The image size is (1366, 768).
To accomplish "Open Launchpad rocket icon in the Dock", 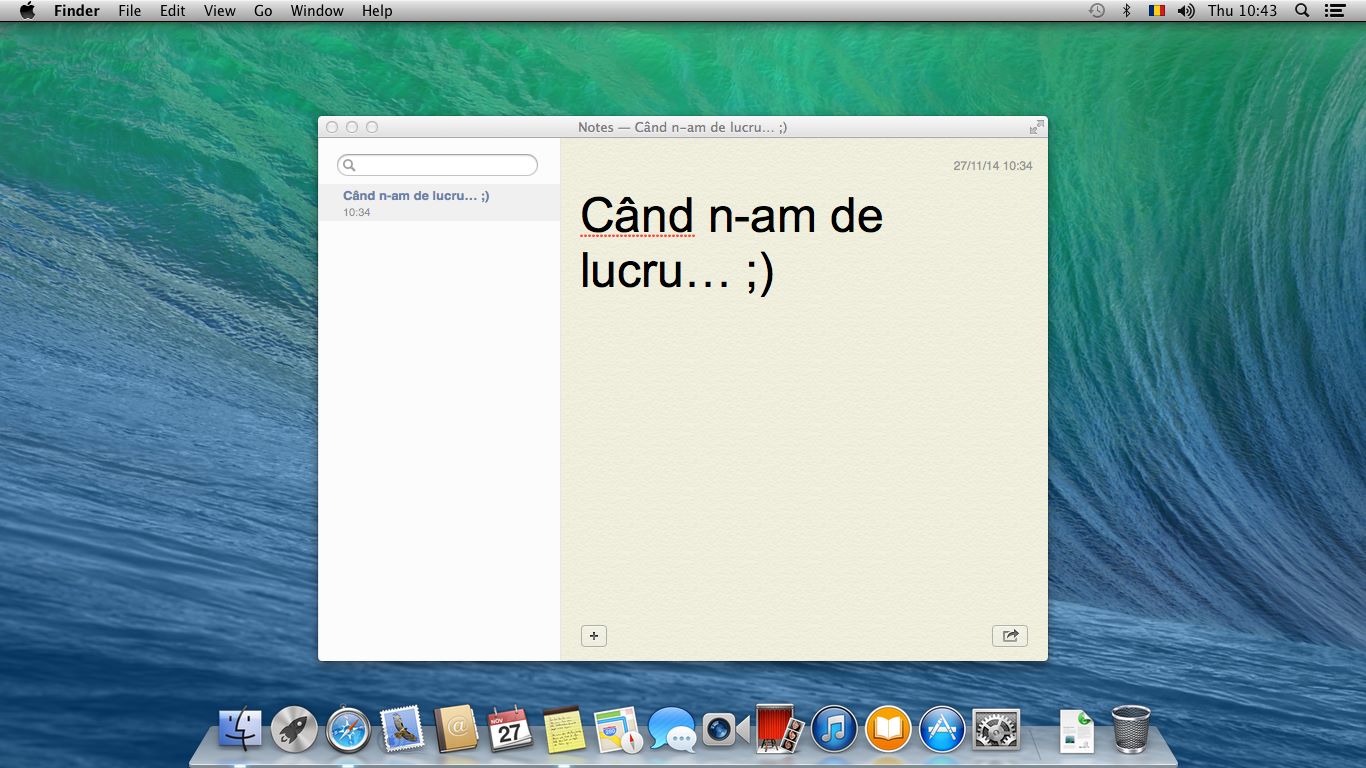I will [x=294, y=730].
